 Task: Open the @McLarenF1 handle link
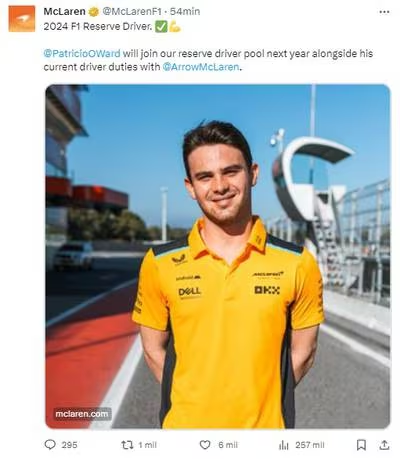click(131, 11)
